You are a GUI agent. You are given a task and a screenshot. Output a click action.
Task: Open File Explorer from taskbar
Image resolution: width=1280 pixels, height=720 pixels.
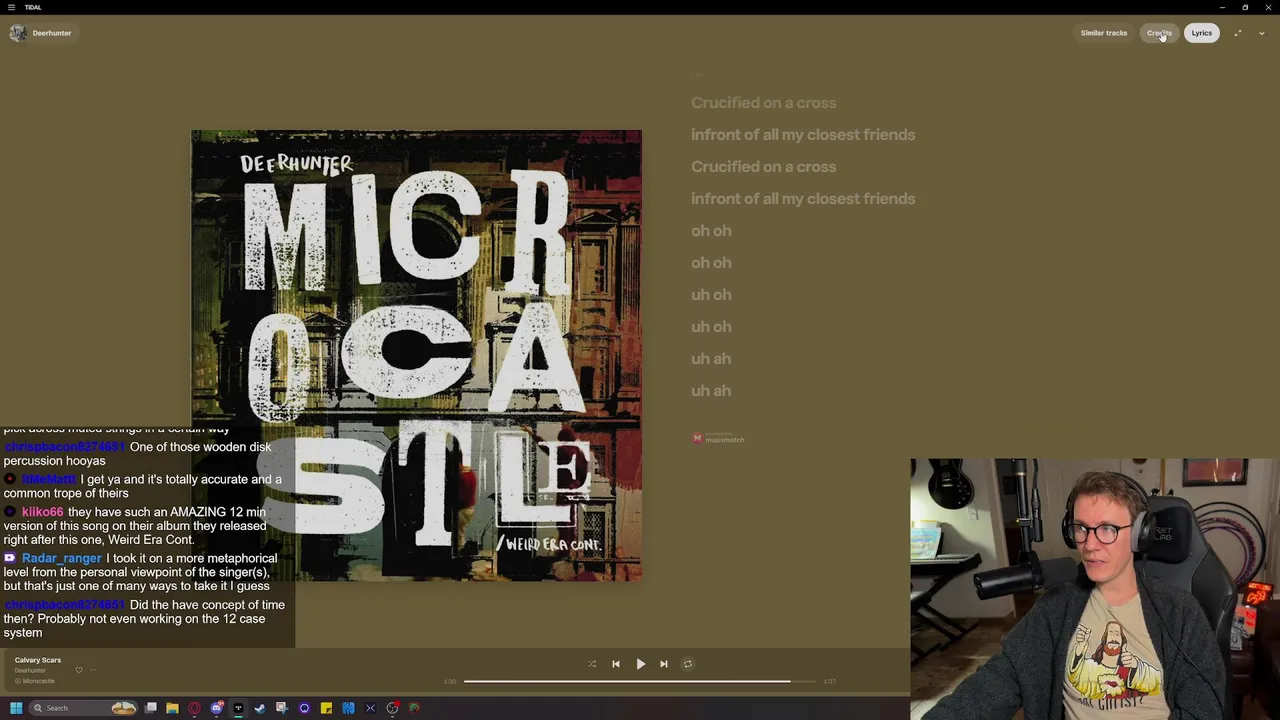(172, 708)
